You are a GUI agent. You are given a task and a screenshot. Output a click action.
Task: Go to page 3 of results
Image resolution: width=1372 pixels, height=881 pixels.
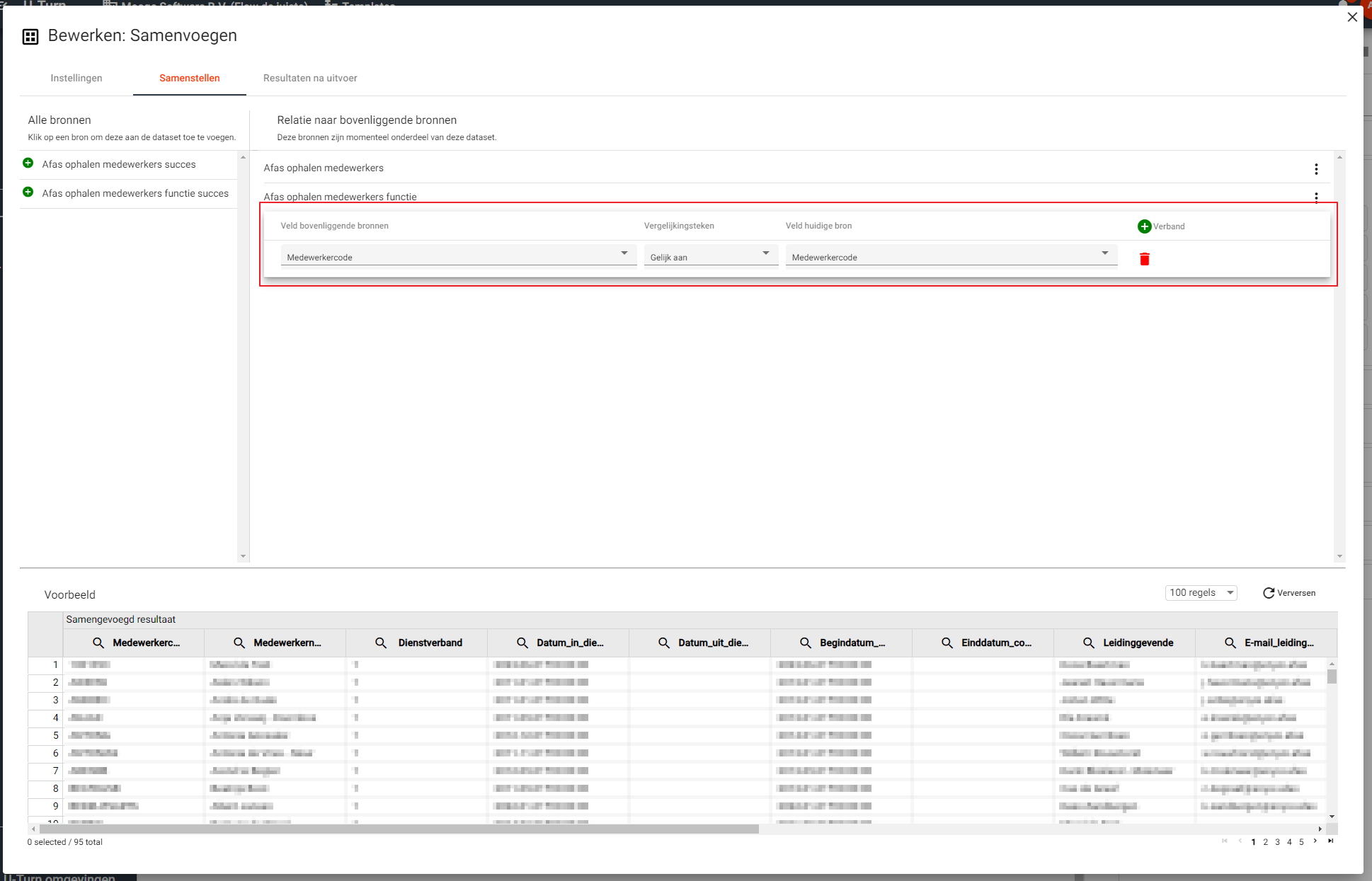click(x=1277, y=842)
